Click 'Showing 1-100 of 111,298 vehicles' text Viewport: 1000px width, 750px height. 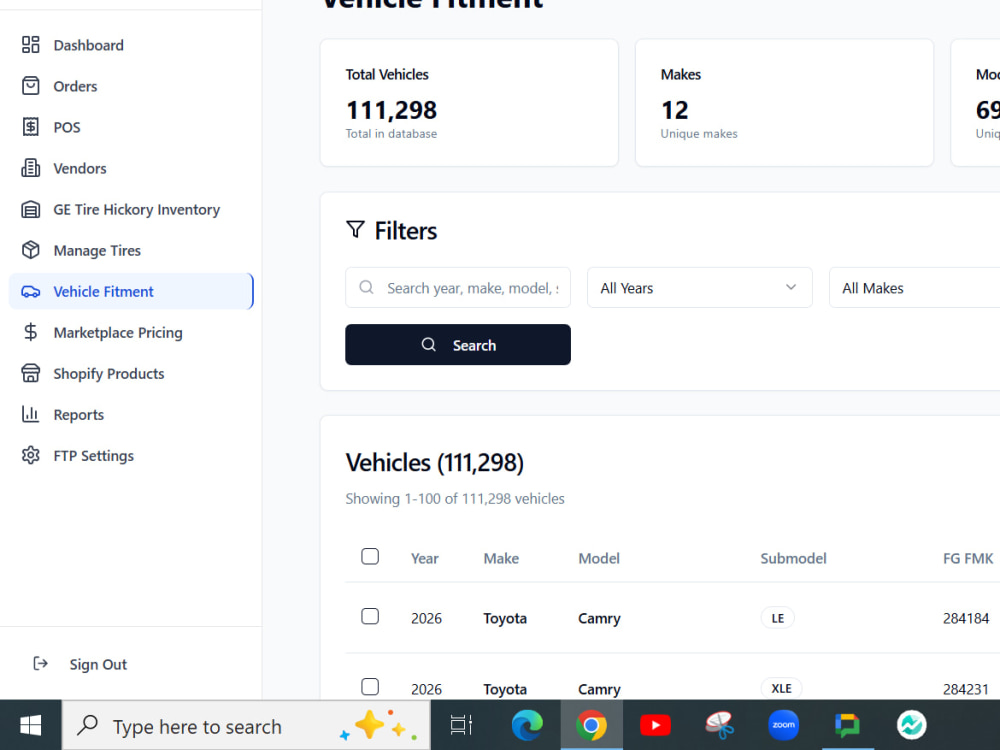tap(455, 499)
